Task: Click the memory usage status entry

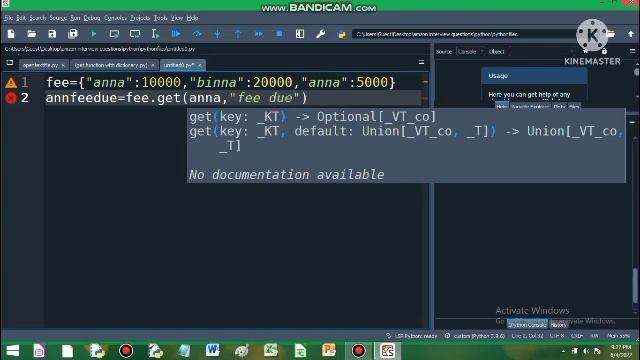Action: (x=618, y=336)
